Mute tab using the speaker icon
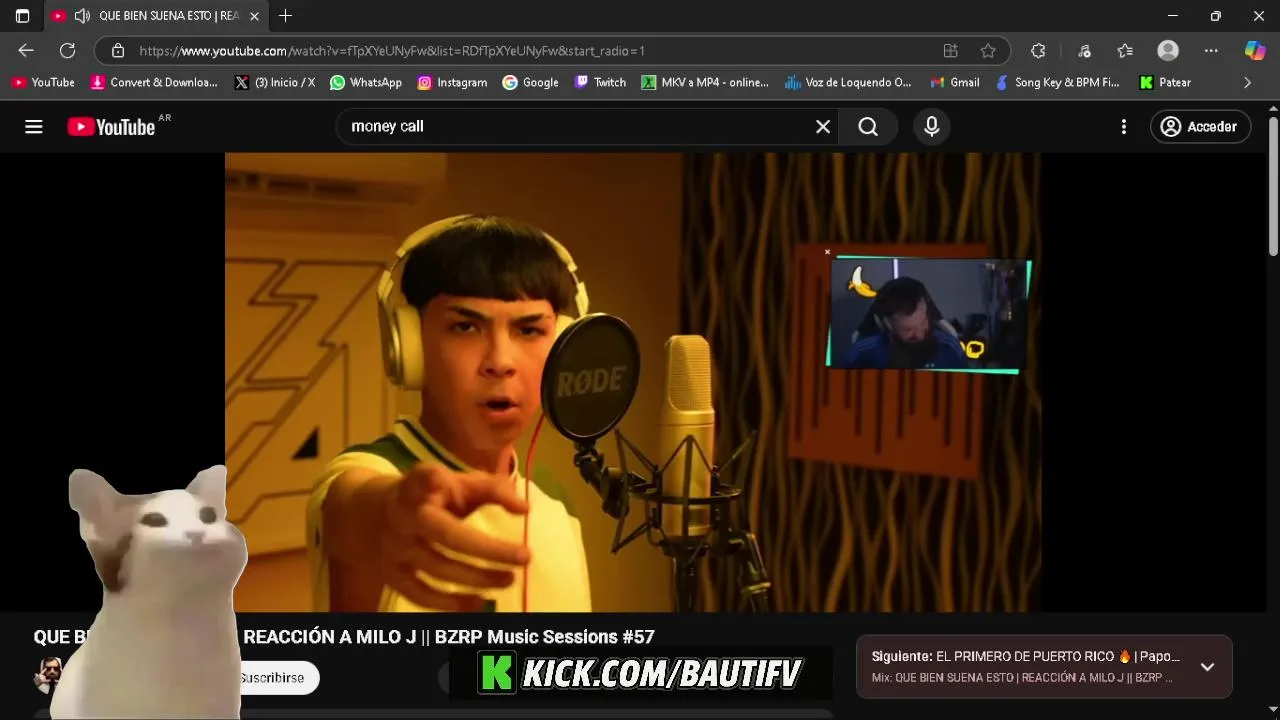1280x720 pixels. (82, 16)
